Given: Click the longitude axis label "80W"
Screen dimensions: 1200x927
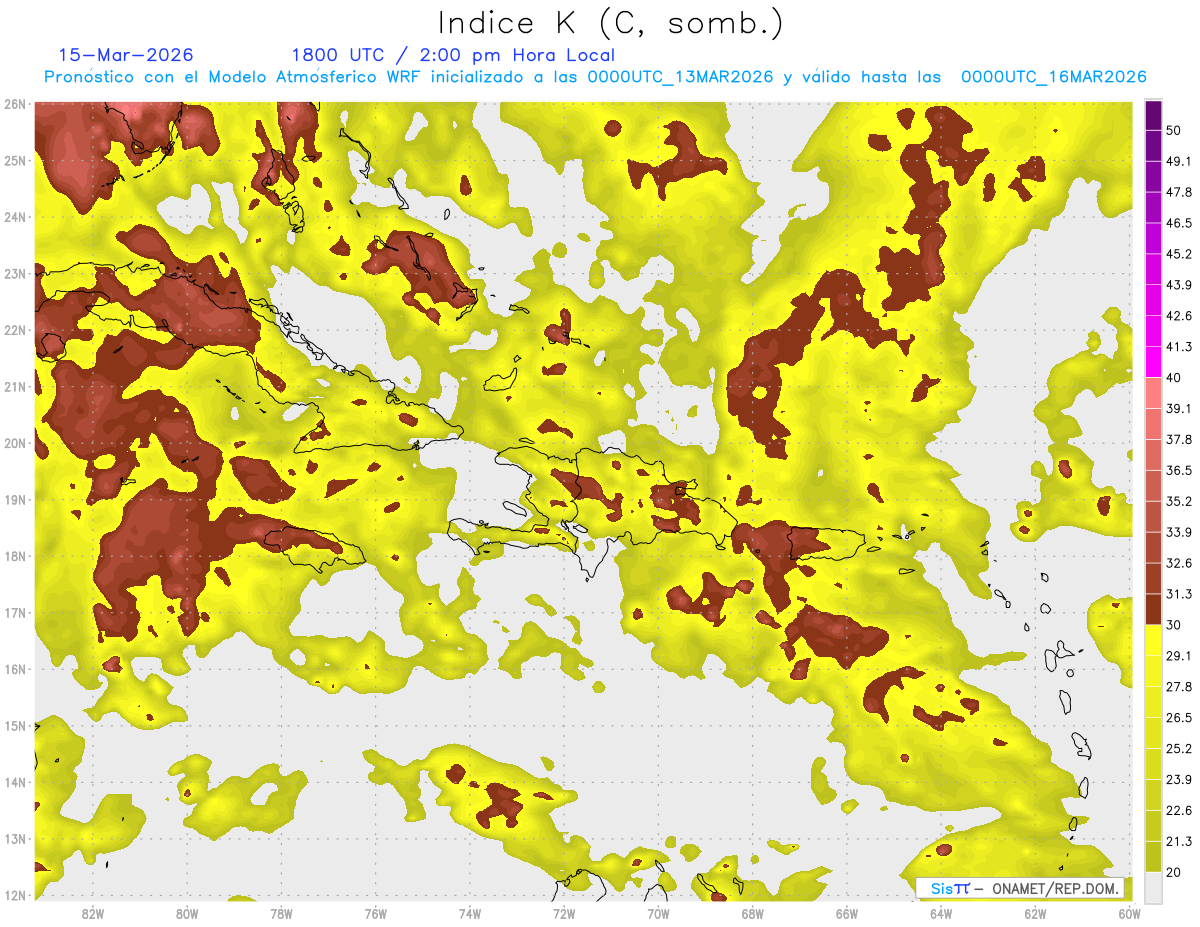Looking at the screenshot, I should tap(187, 914).
